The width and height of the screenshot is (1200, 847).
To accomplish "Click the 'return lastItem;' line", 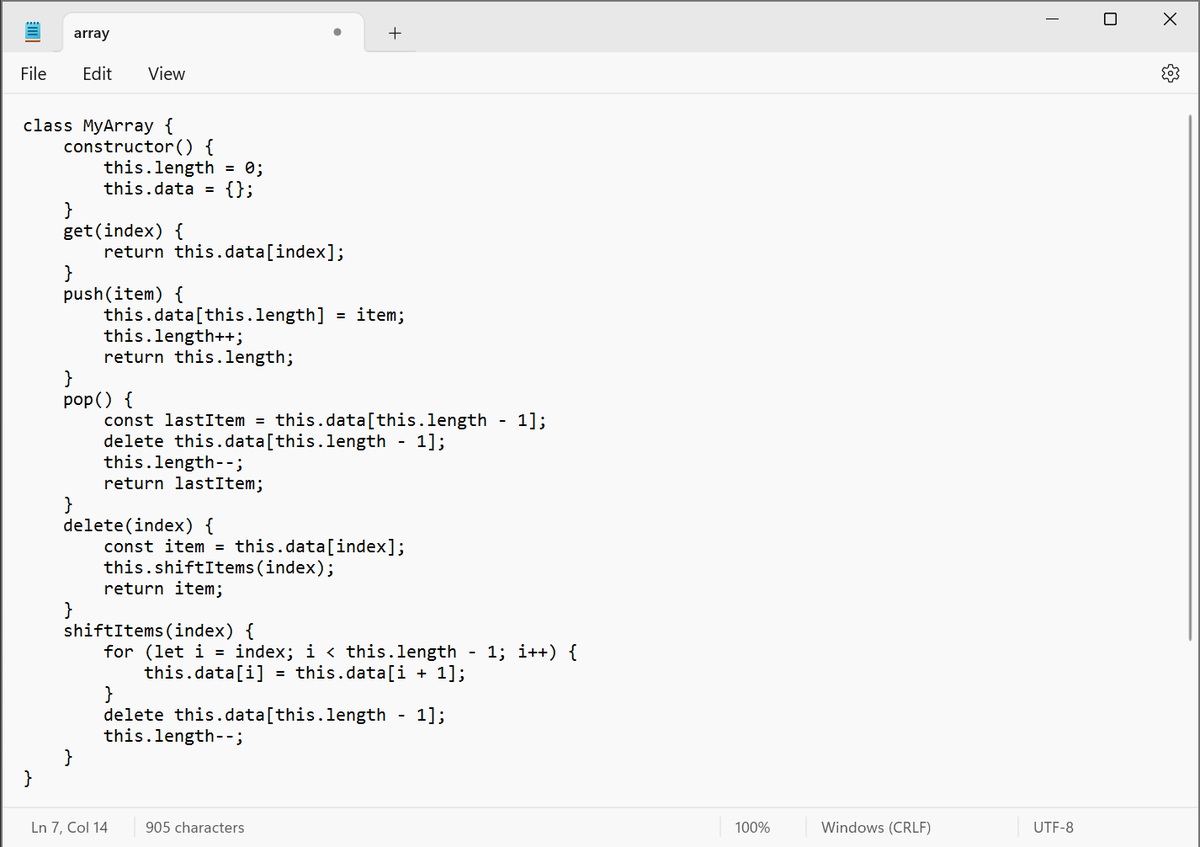I will [x=184, y=483].
